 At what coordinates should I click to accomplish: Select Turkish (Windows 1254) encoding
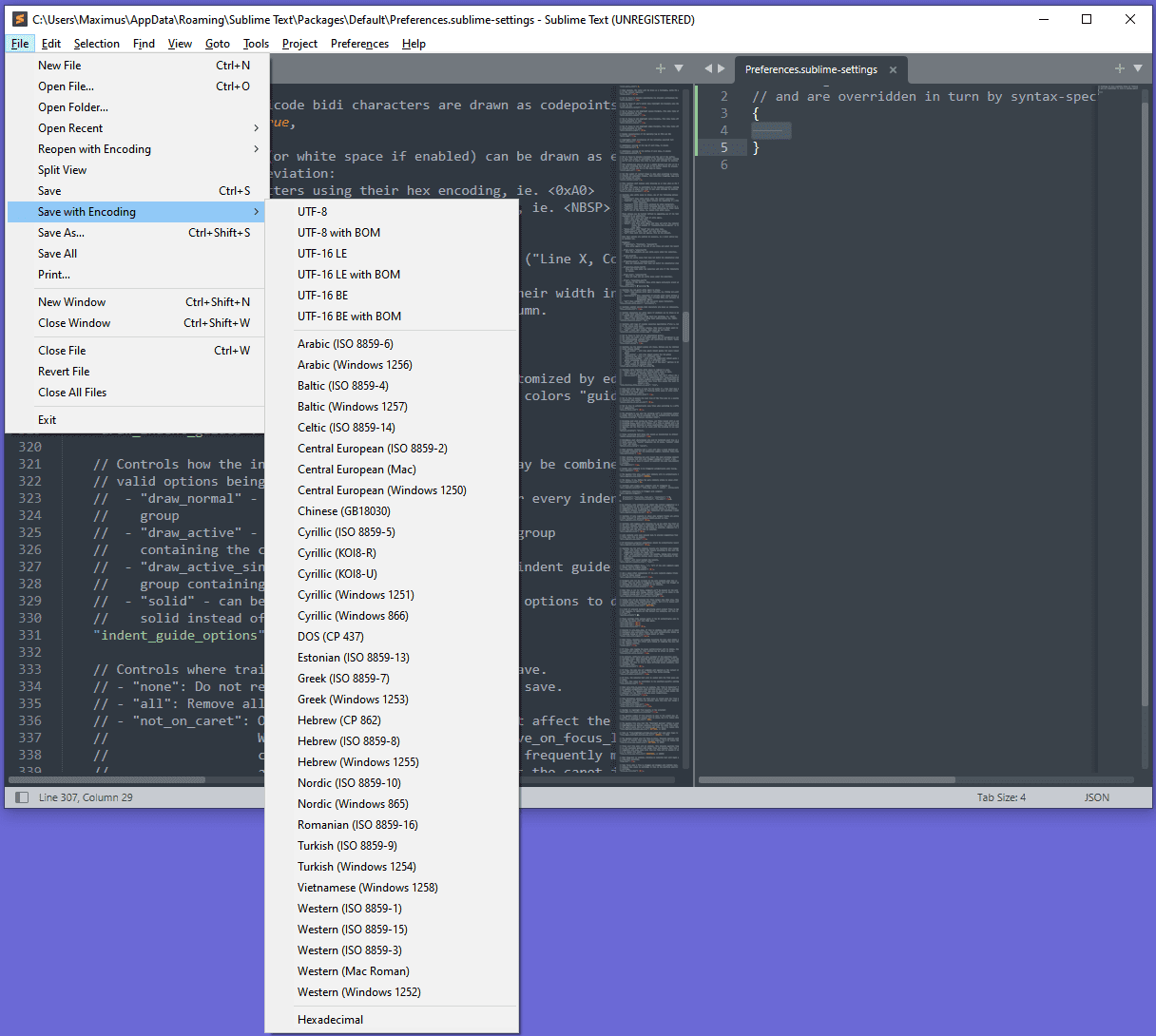[392, 867]
